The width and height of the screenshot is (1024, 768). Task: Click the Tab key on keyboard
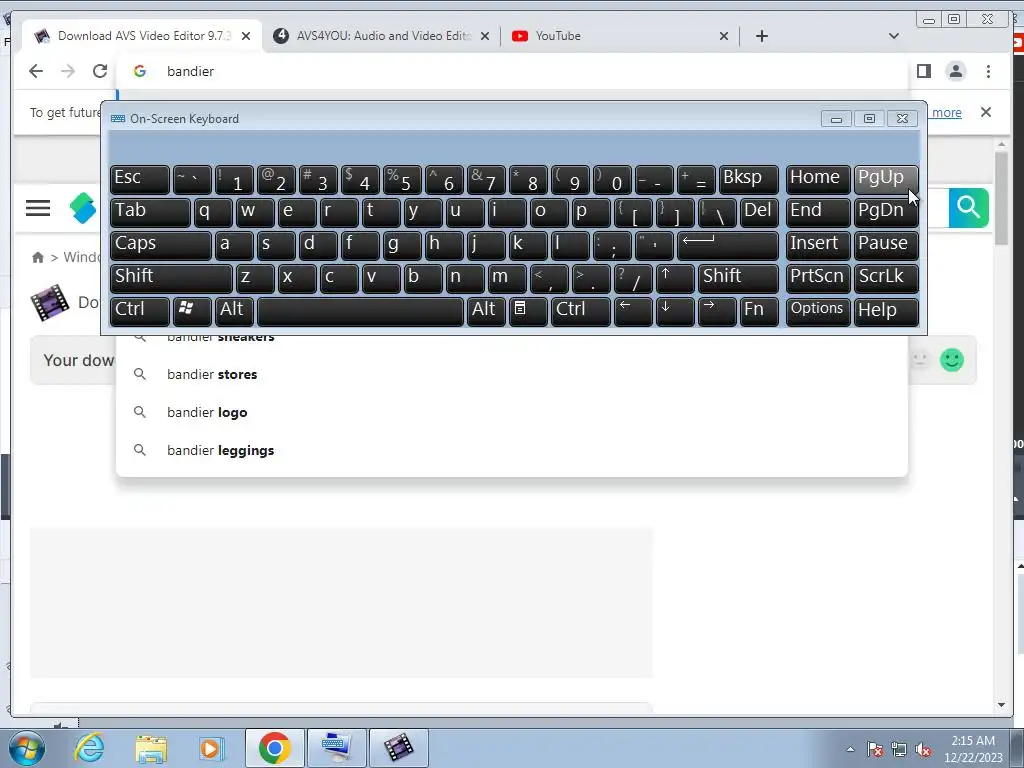click(x=150, y=212)
